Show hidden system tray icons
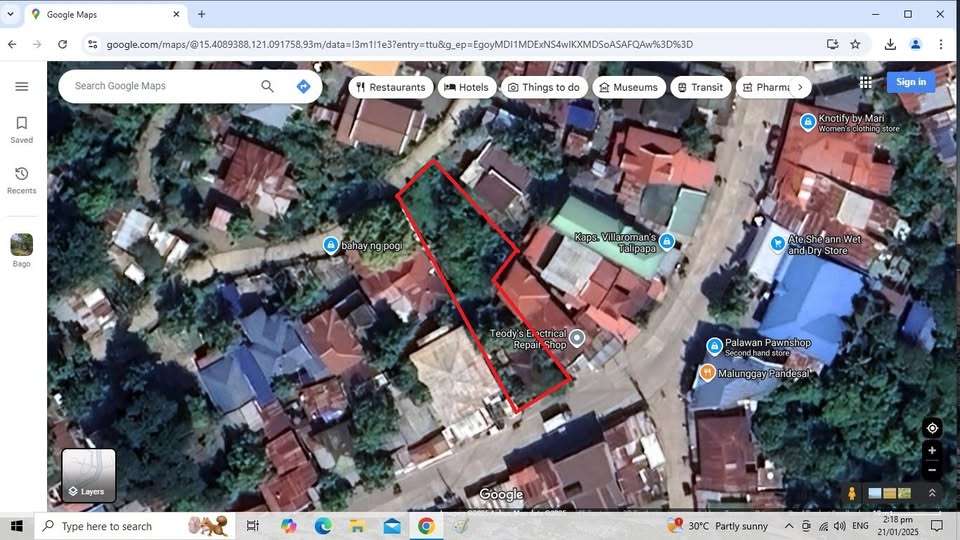This screenshot has width=960, height=540. point(789,526)
